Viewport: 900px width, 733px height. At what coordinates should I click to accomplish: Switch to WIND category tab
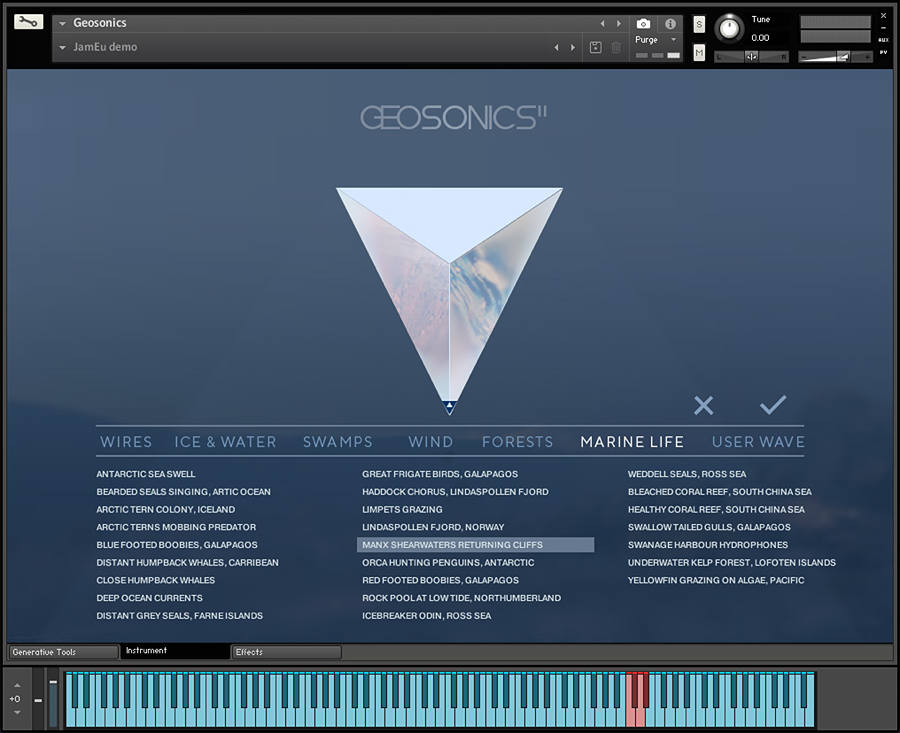pos(430,441)
